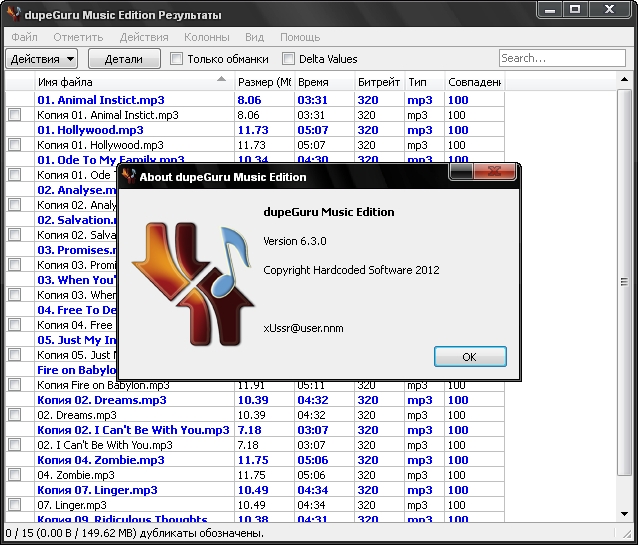Viewport: 638px width, 545px height.
Task: Mark checkbox for Копия 01. Animal Instict.mp3
Action: [x=15, y=115]
